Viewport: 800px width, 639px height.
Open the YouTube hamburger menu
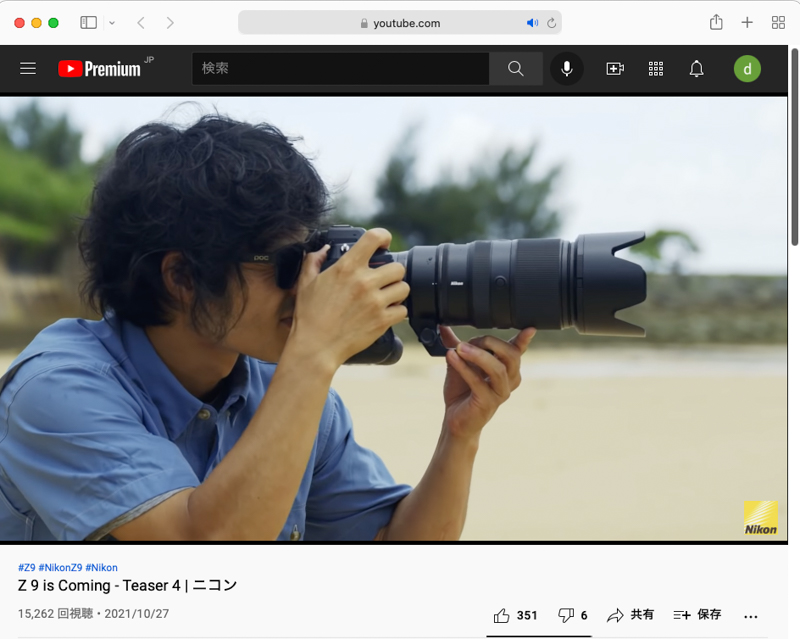[27, 68]
